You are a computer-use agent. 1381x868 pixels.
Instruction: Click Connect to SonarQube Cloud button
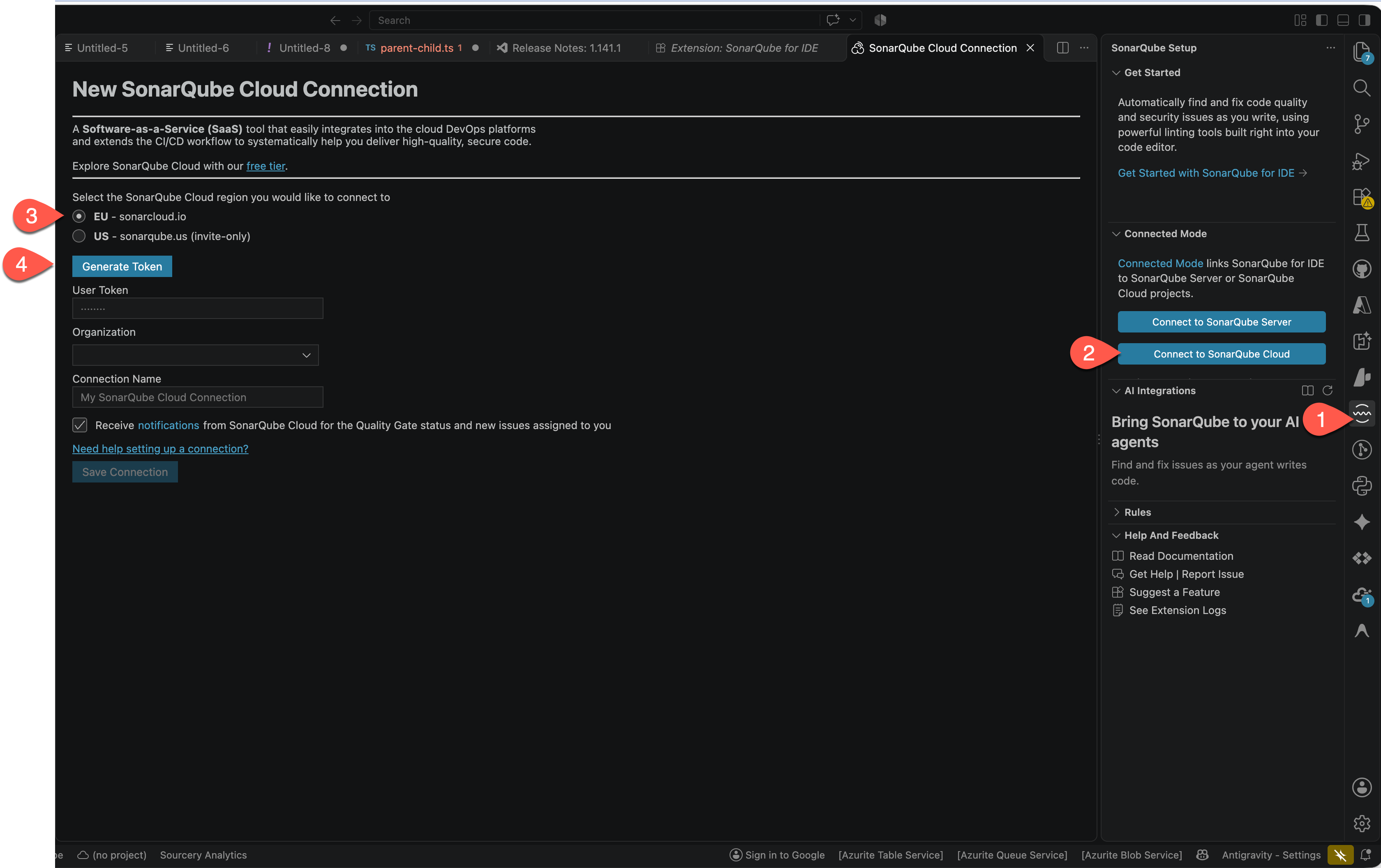click(x=1222, y=354)
